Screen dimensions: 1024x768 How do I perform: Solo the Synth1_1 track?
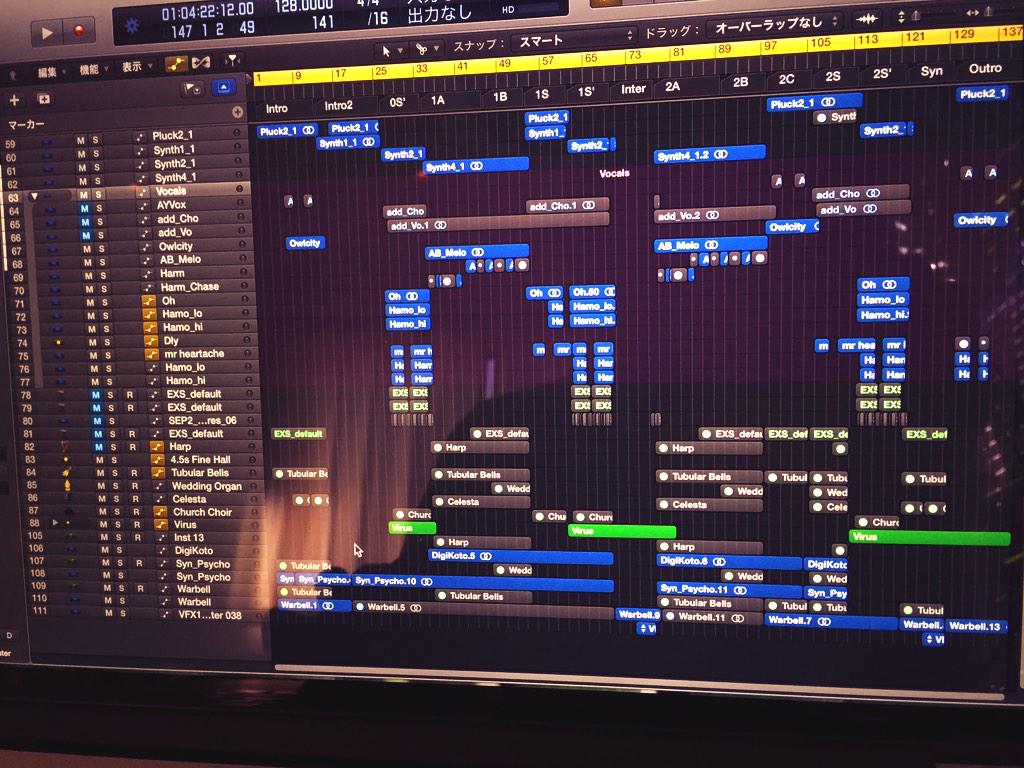point(96,154)
